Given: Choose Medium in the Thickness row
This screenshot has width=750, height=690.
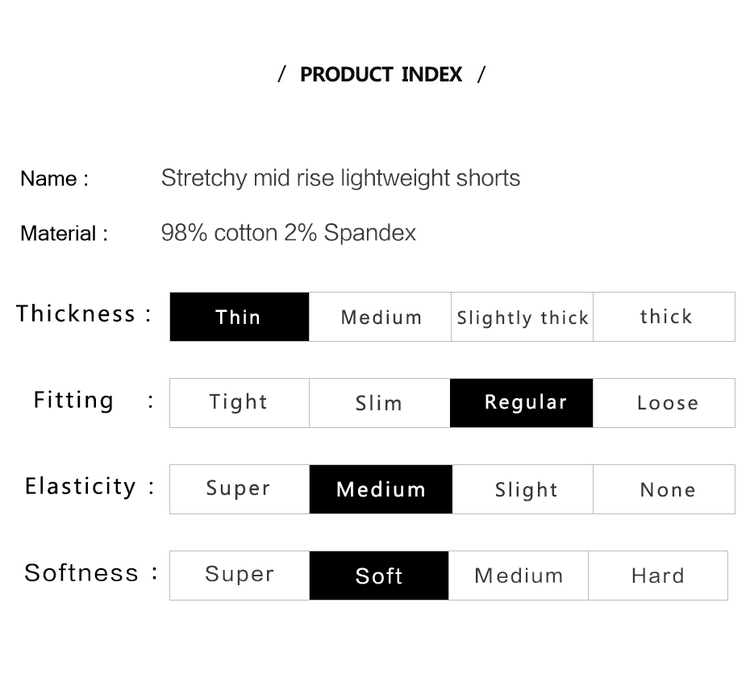Looking at the screenshot, I should (x=380, y=317).
